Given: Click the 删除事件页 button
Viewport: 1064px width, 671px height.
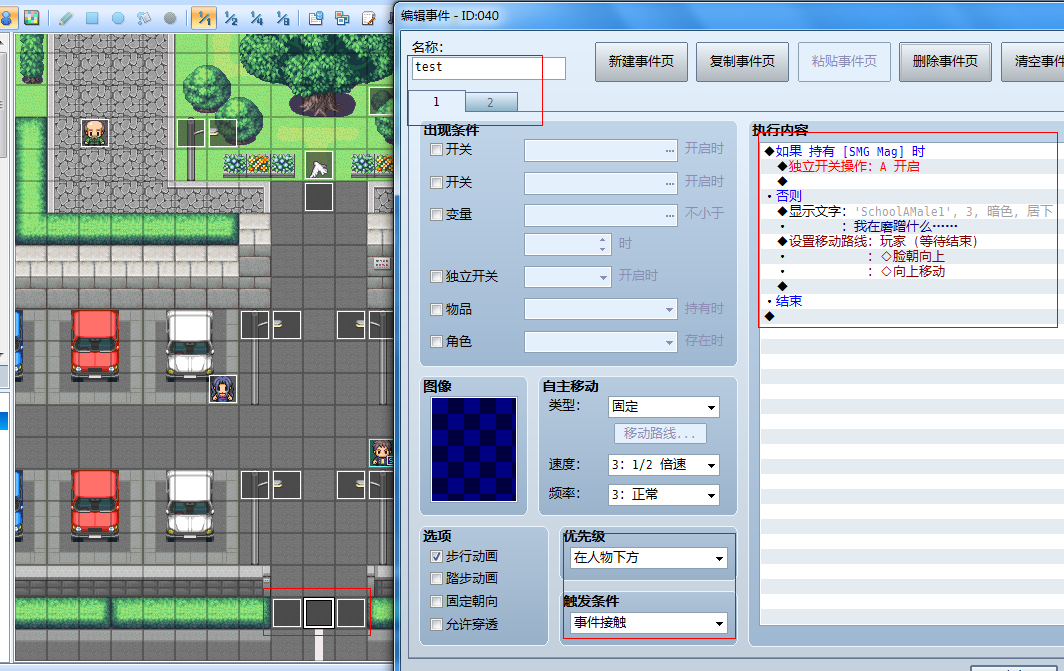Looking at the screenshot, I should tap(945, 62).
